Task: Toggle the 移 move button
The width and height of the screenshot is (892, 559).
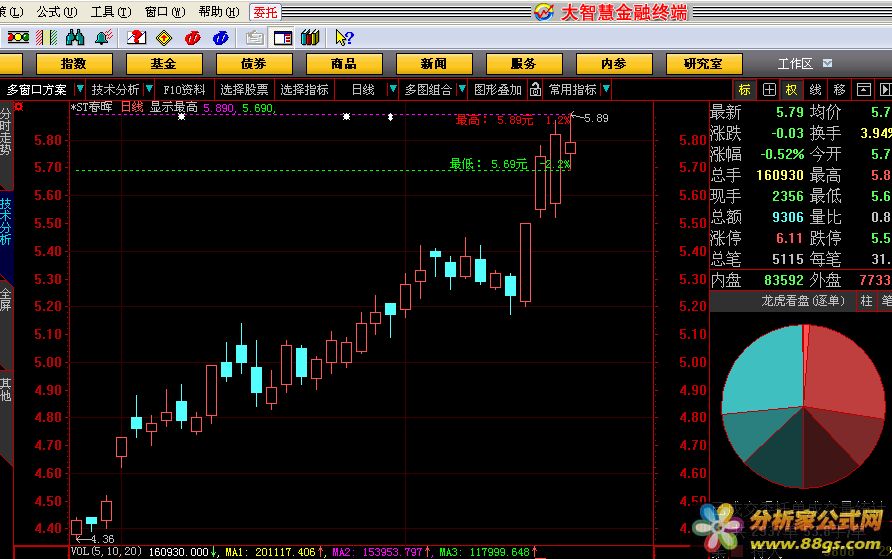Action: pyautogui.click(x=839, y=89)
